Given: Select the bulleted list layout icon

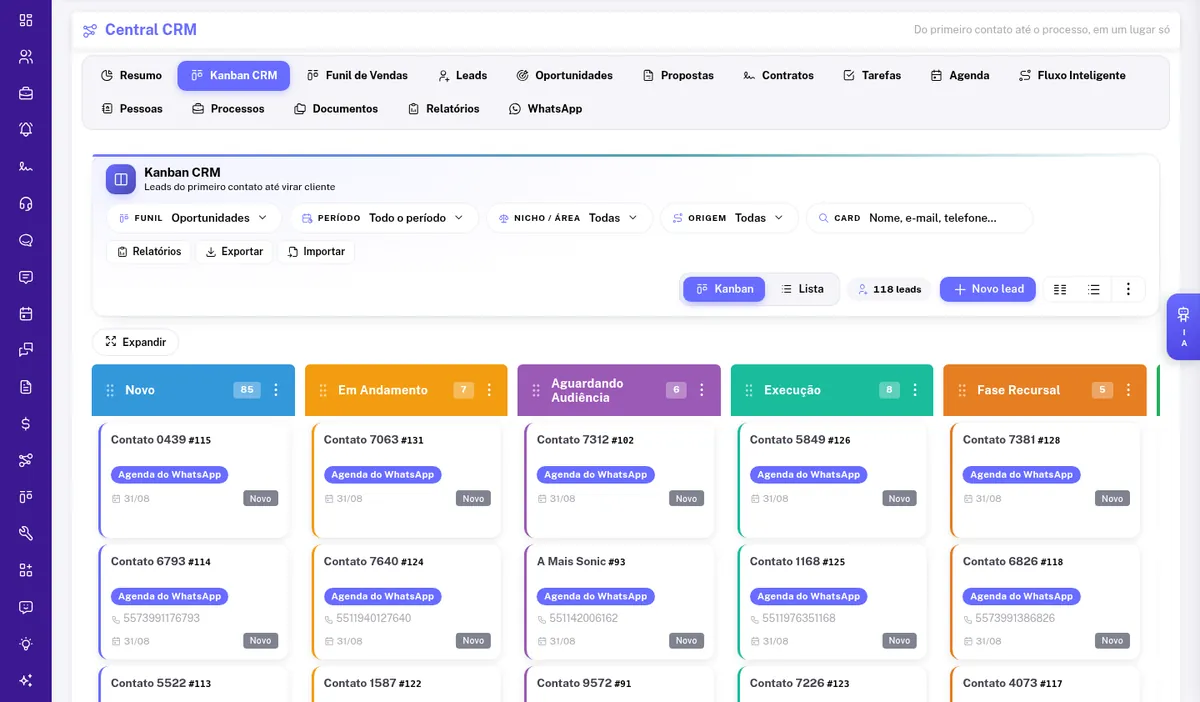Looking at the screenshot, I should pos(1094,289).
